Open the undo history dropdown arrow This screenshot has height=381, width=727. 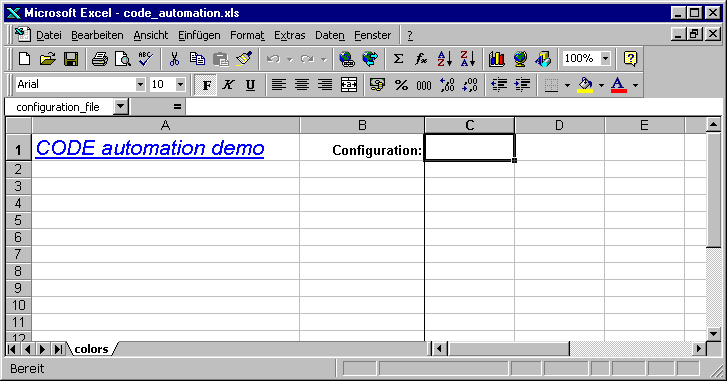tap(290, 59)
